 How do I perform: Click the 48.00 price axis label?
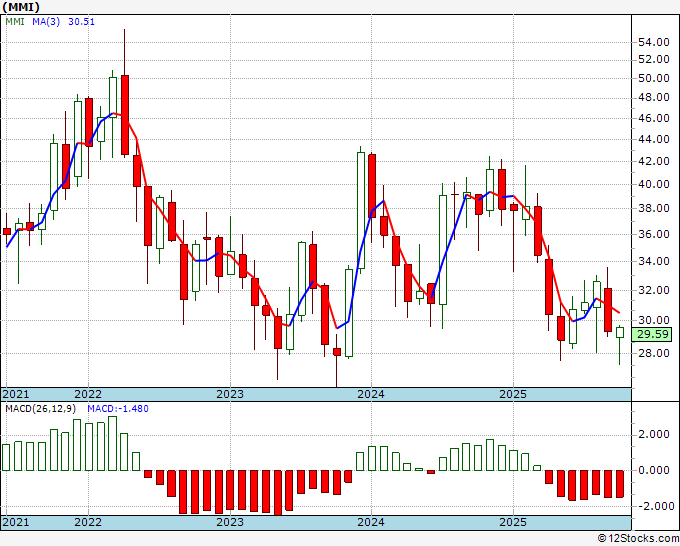pyautogui.click(x=654, y=98)
